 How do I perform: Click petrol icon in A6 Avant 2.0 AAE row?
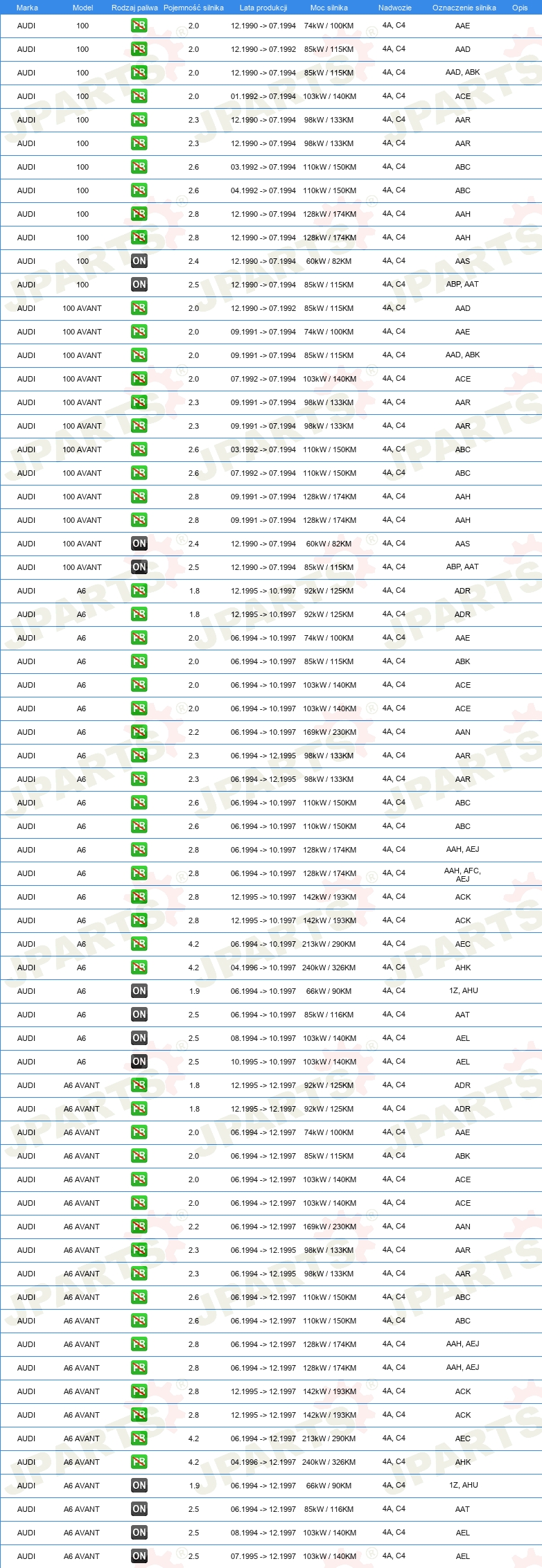pos(139,1132)
